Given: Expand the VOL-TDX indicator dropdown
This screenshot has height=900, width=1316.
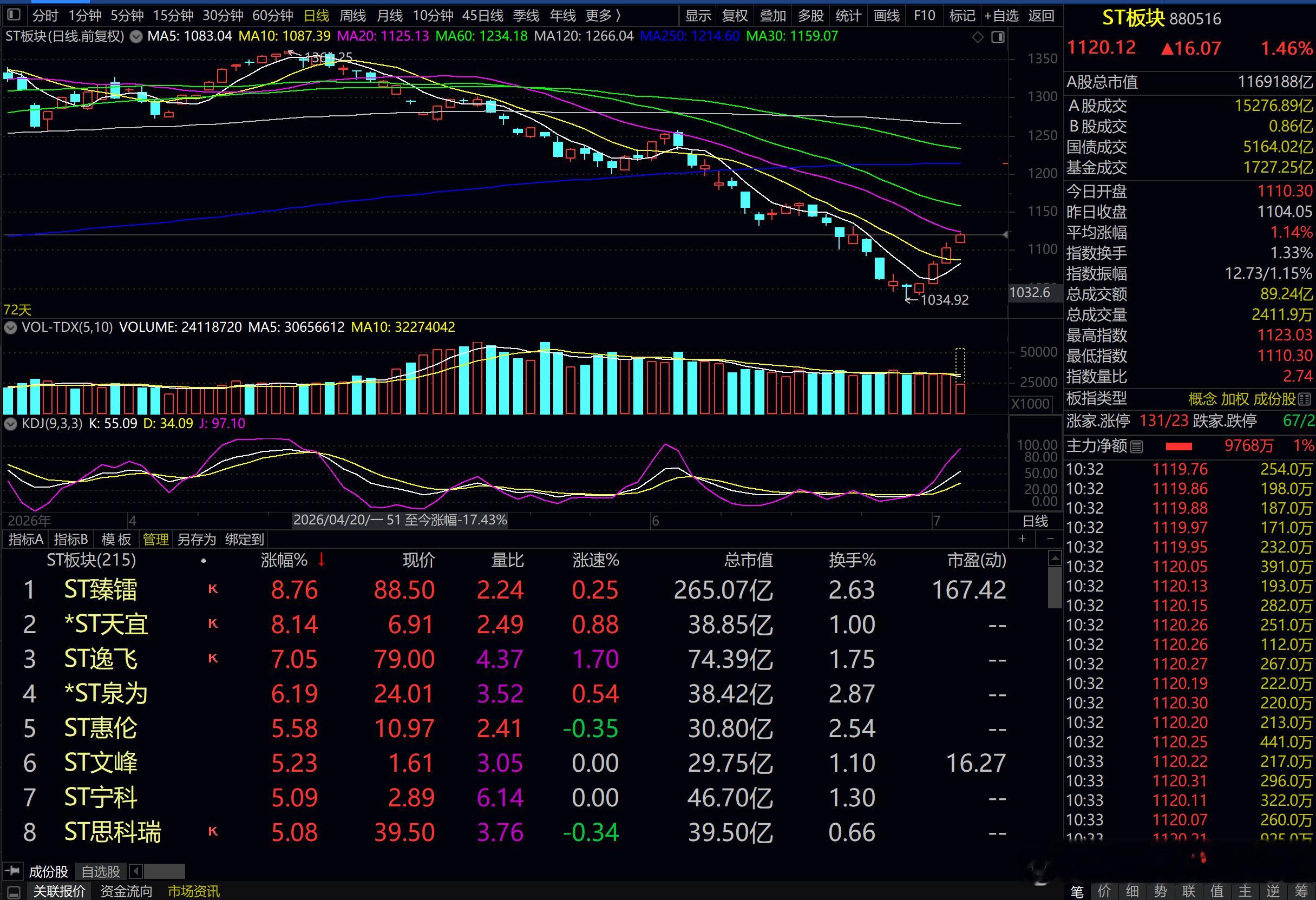Looking at the screenshot, I should coord(10,327).
